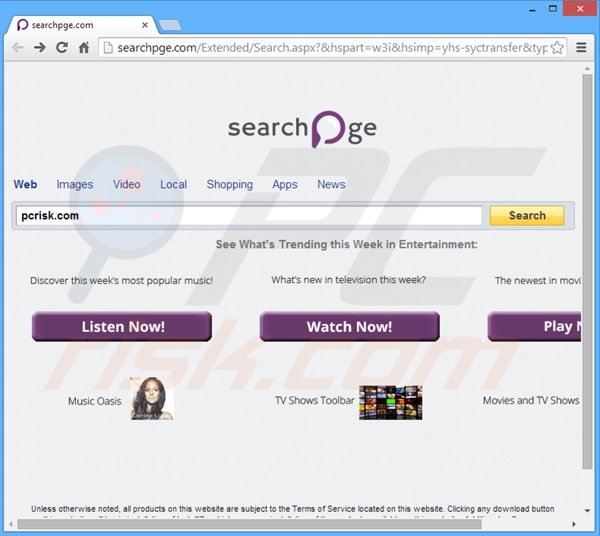Image resolution: width=600 pixels, height=536 pixels.
Task: Go to the home page icon
Action: tap(84, 48)
